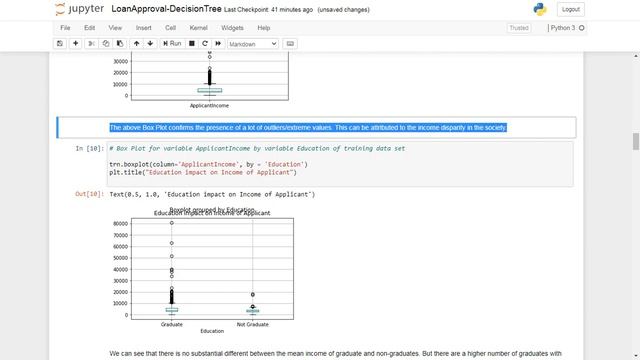This screenshot has height=360, width=640.
Task: Open the cell type Markdown dropdown
Action: (253, 44)
